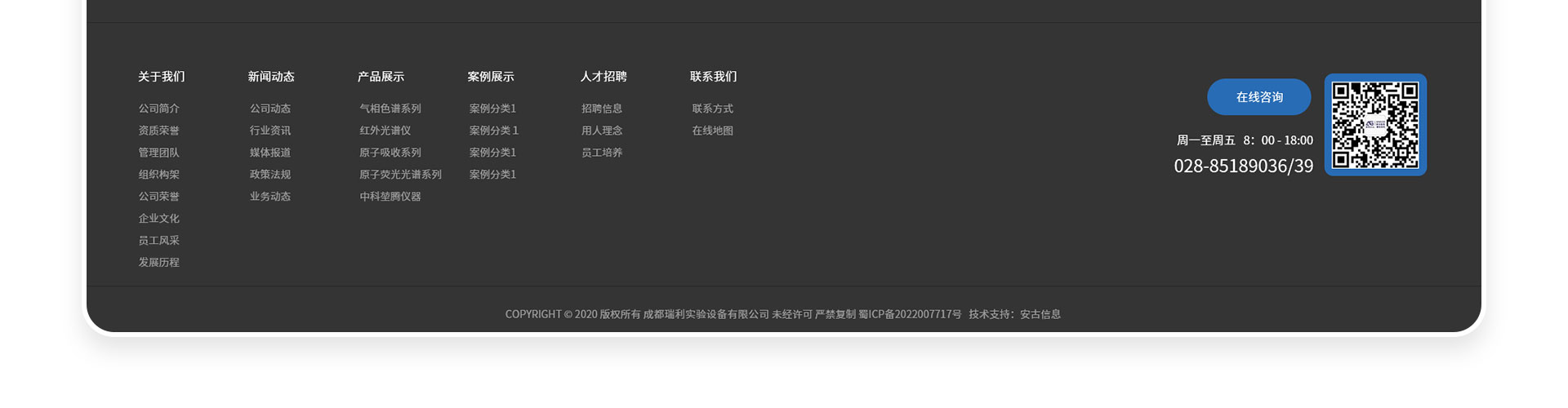This screenshot has height=408, width=1568.
Task: Visit the 管理团队 page link
Action: (x=158, y=153)
